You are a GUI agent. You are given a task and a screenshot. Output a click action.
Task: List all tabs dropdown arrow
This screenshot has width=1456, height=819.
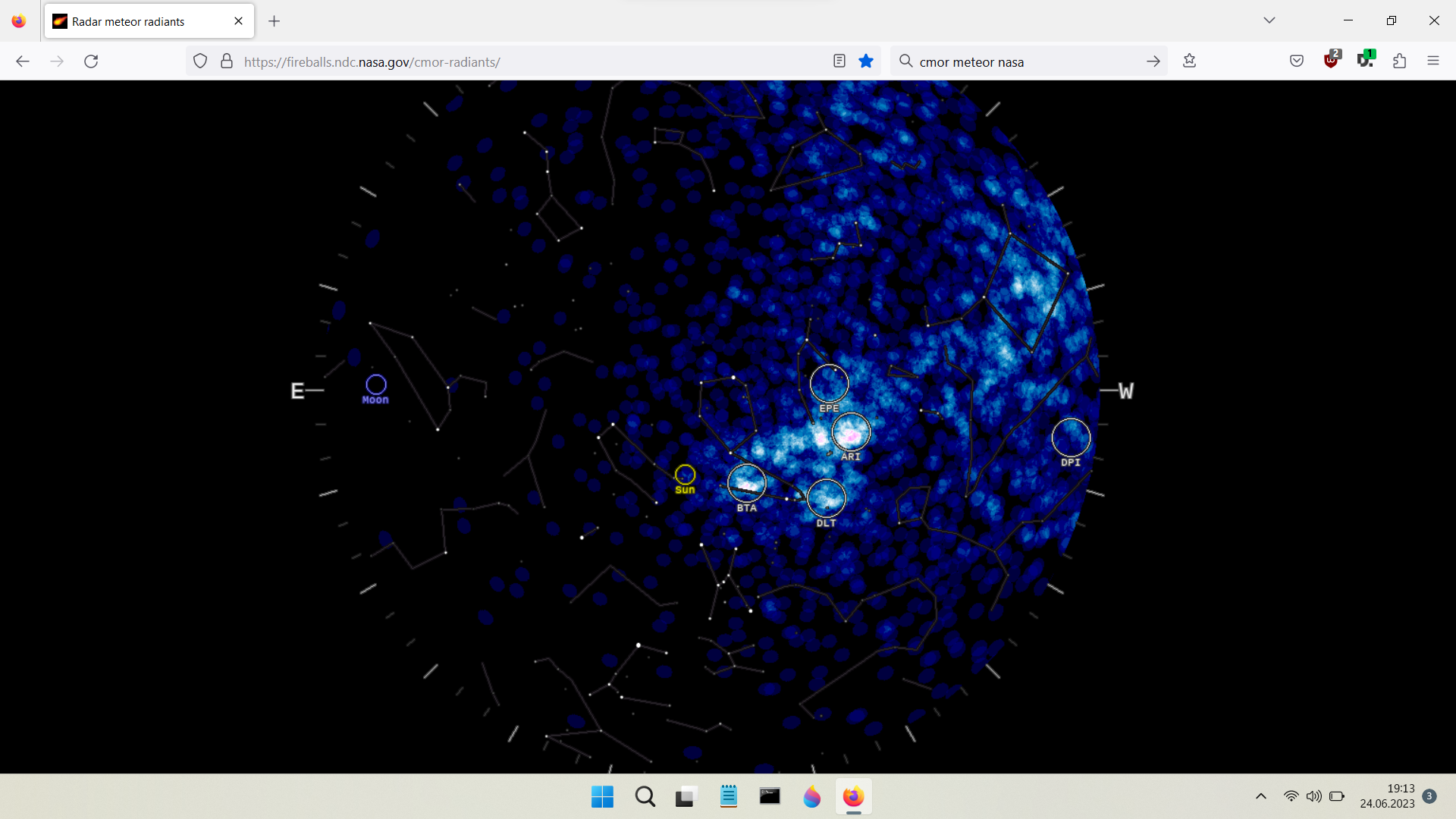pos(1269,20)
